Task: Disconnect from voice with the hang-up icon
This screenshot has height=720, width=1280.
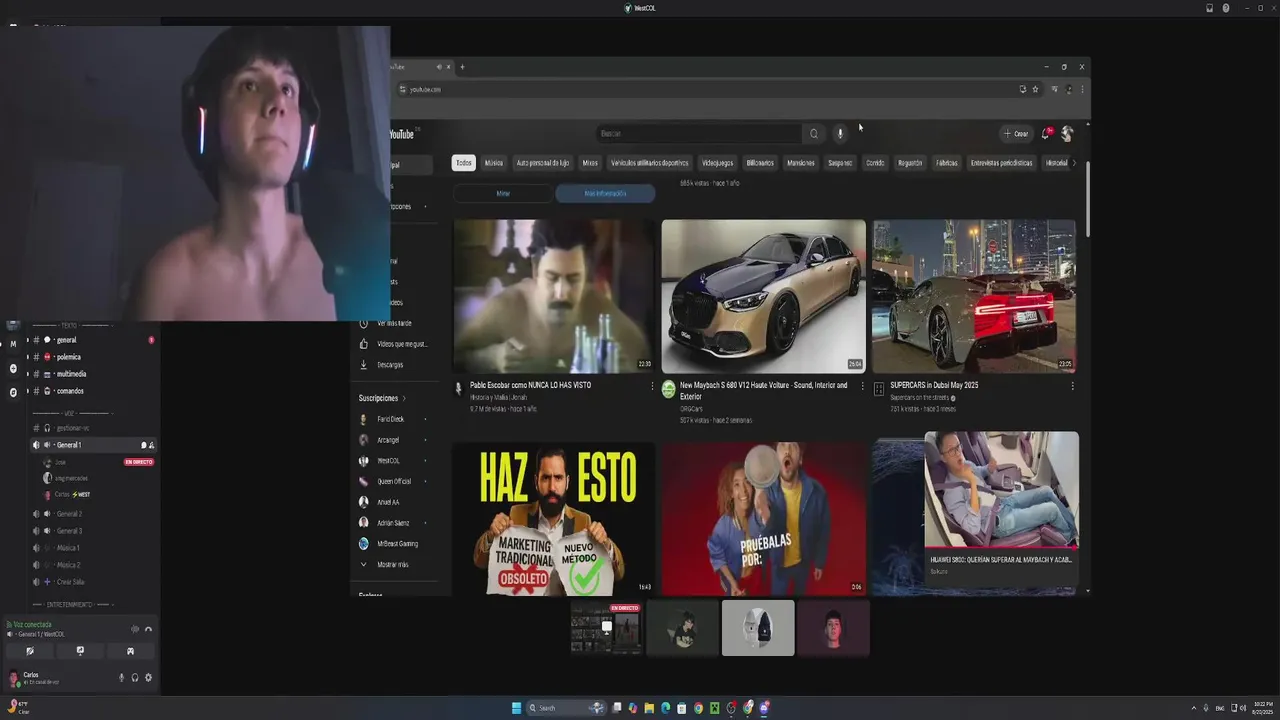Action: coord(148,629)
